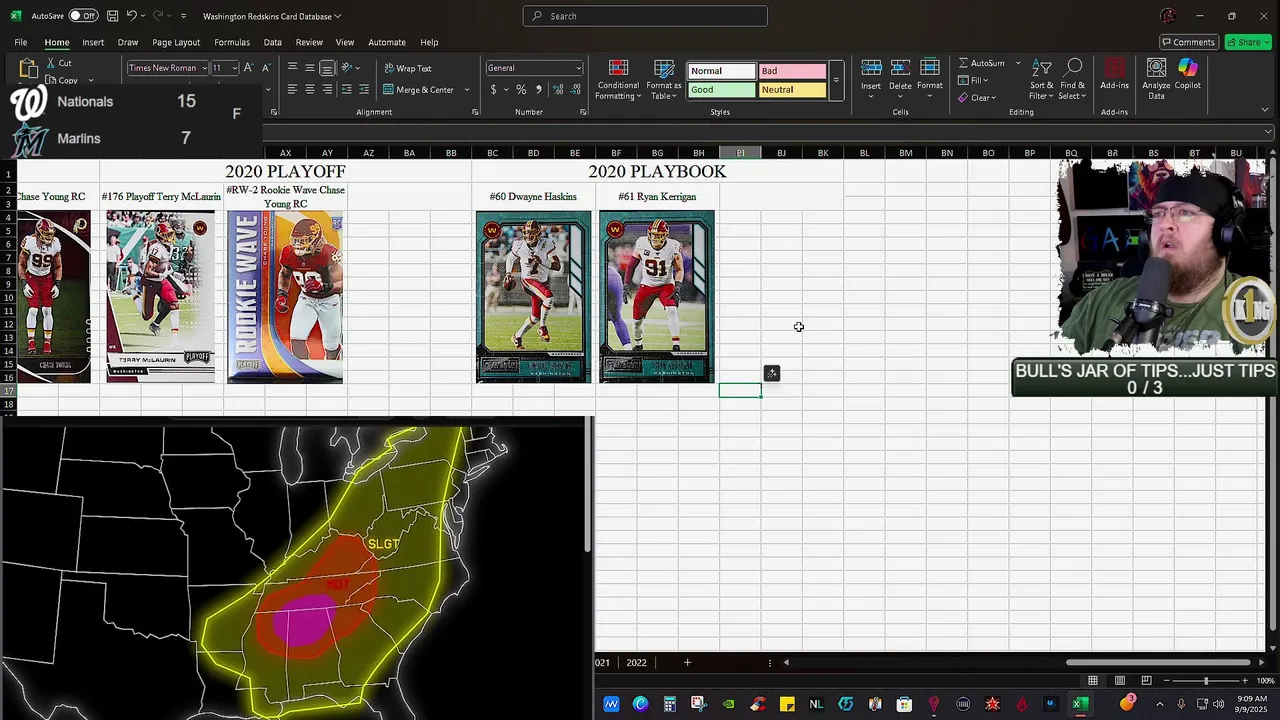Add a new sheet with plus button
Screen dimensions: 1280x720
(687, 662)
